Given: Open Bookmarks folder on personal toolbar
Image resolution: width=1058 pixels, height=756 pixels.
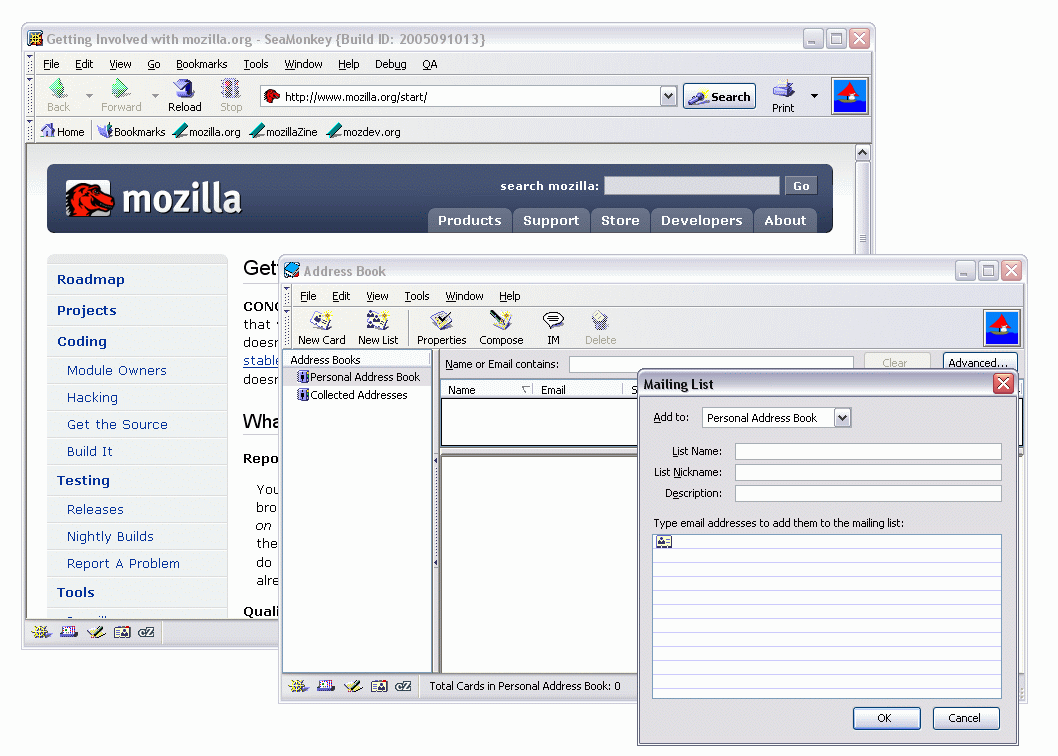Looking at the screenshot, I should point(131,132).
